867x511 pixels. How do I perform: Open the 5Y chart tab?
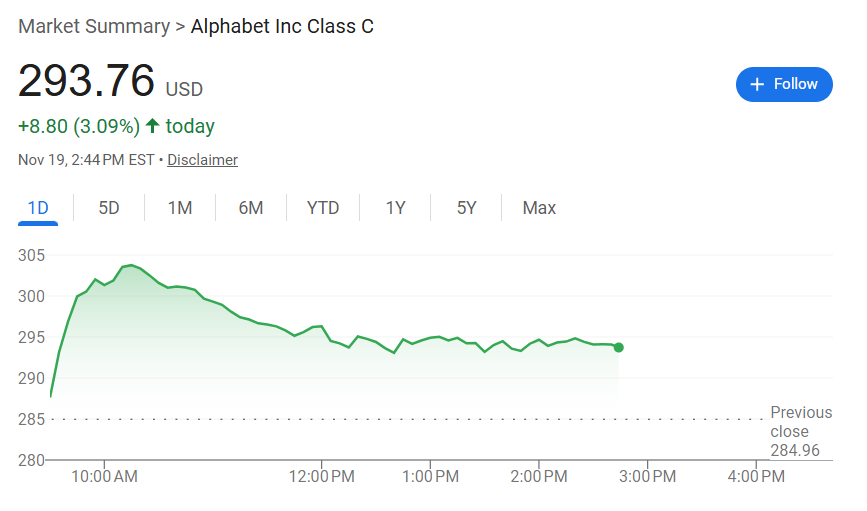(467, 208)
